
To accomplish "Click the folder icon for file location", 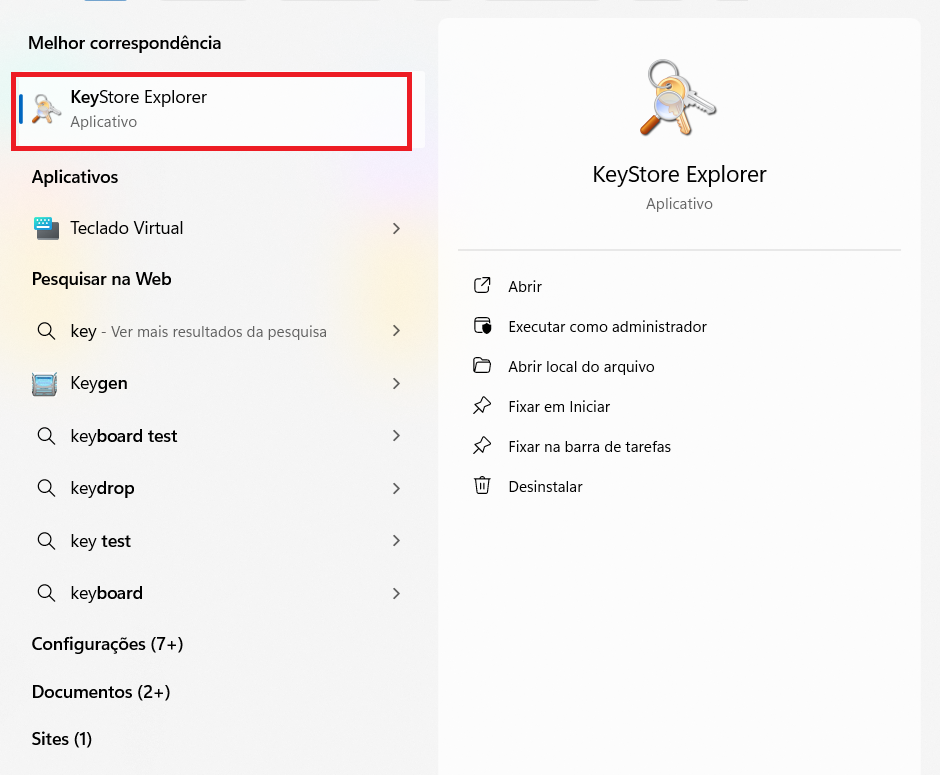I will [x=482, y=366].
